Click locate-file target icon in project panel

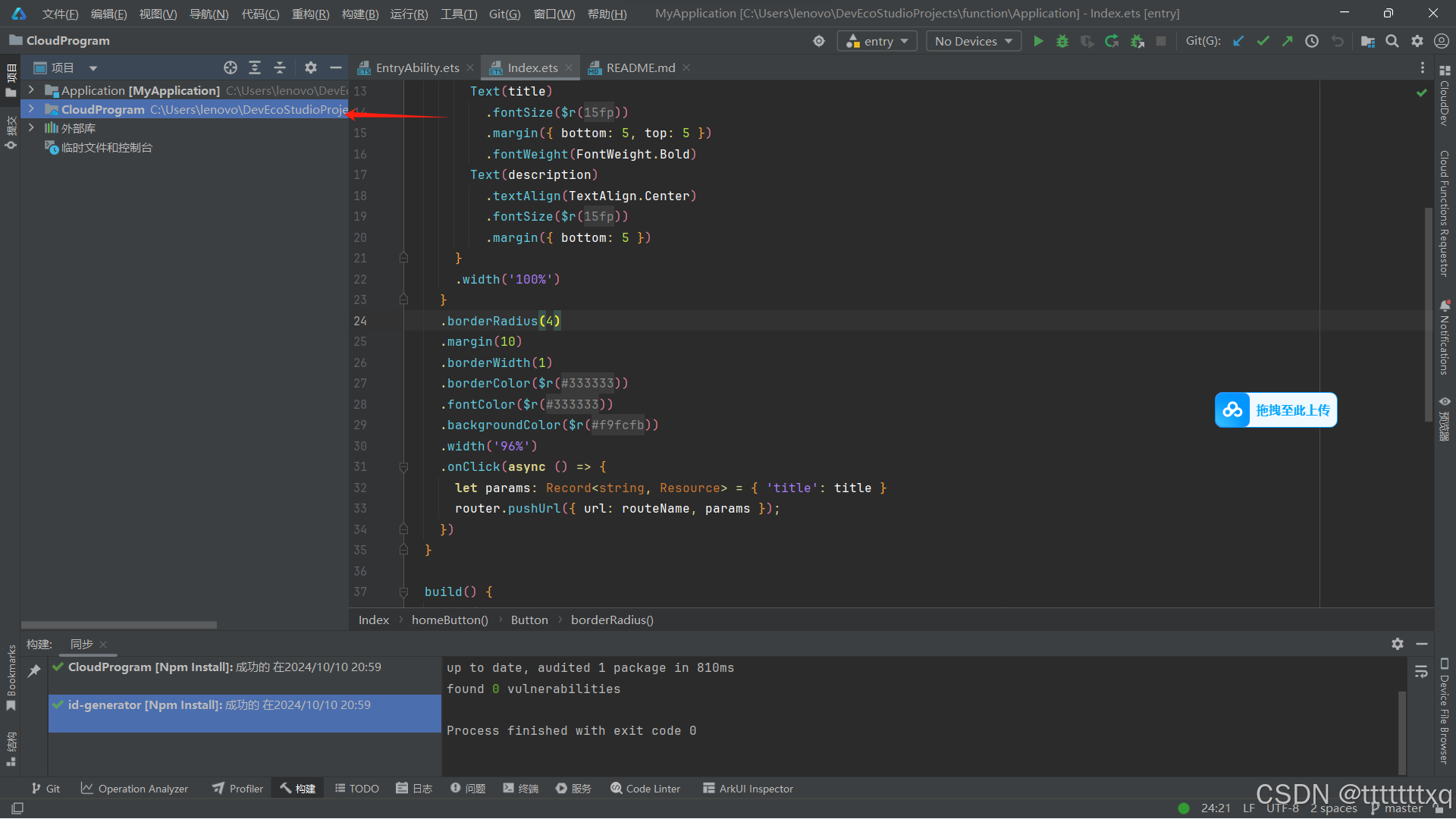(231, 67)
